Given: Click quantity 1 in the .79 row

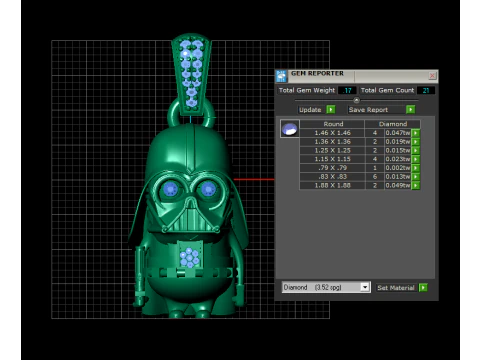Looking at the screenshot, I should pos(375,168).
